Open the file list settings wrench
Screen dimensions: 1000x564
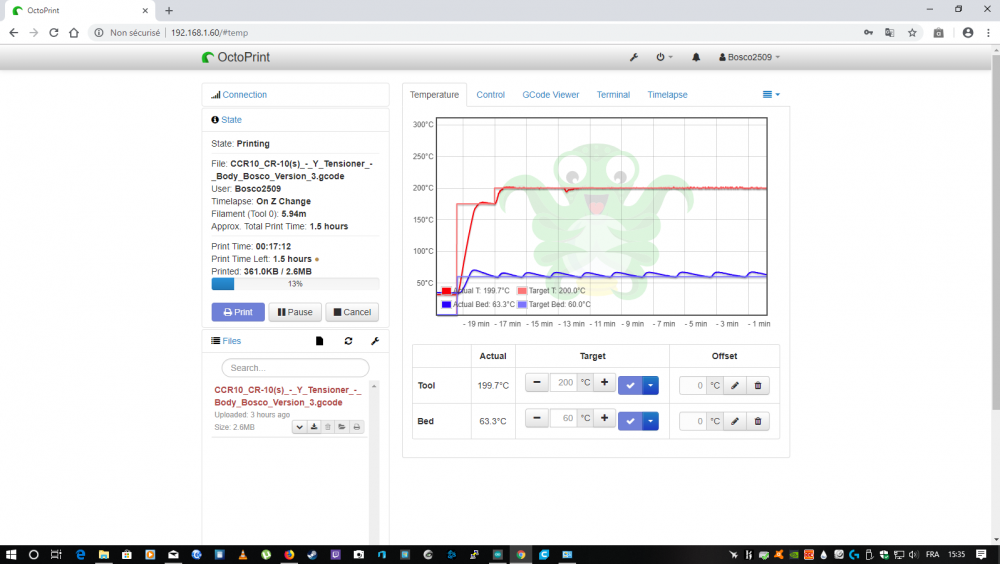point(375,341)
